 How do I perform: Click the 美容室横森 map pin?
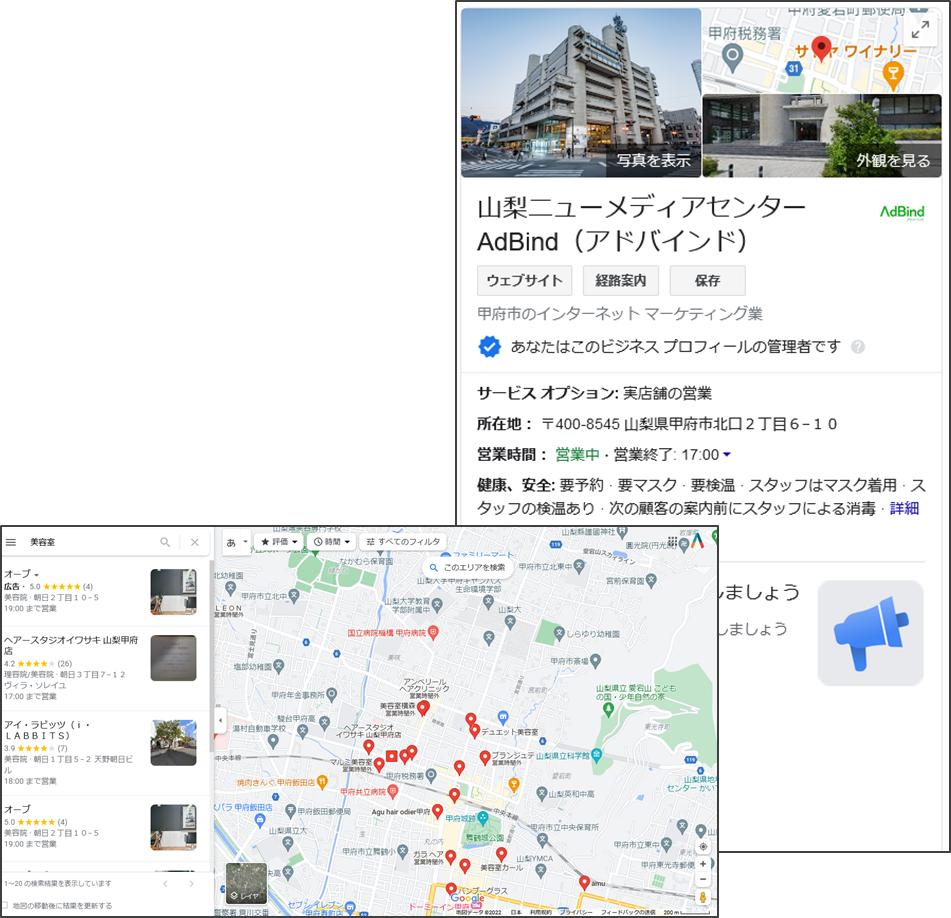423,708
